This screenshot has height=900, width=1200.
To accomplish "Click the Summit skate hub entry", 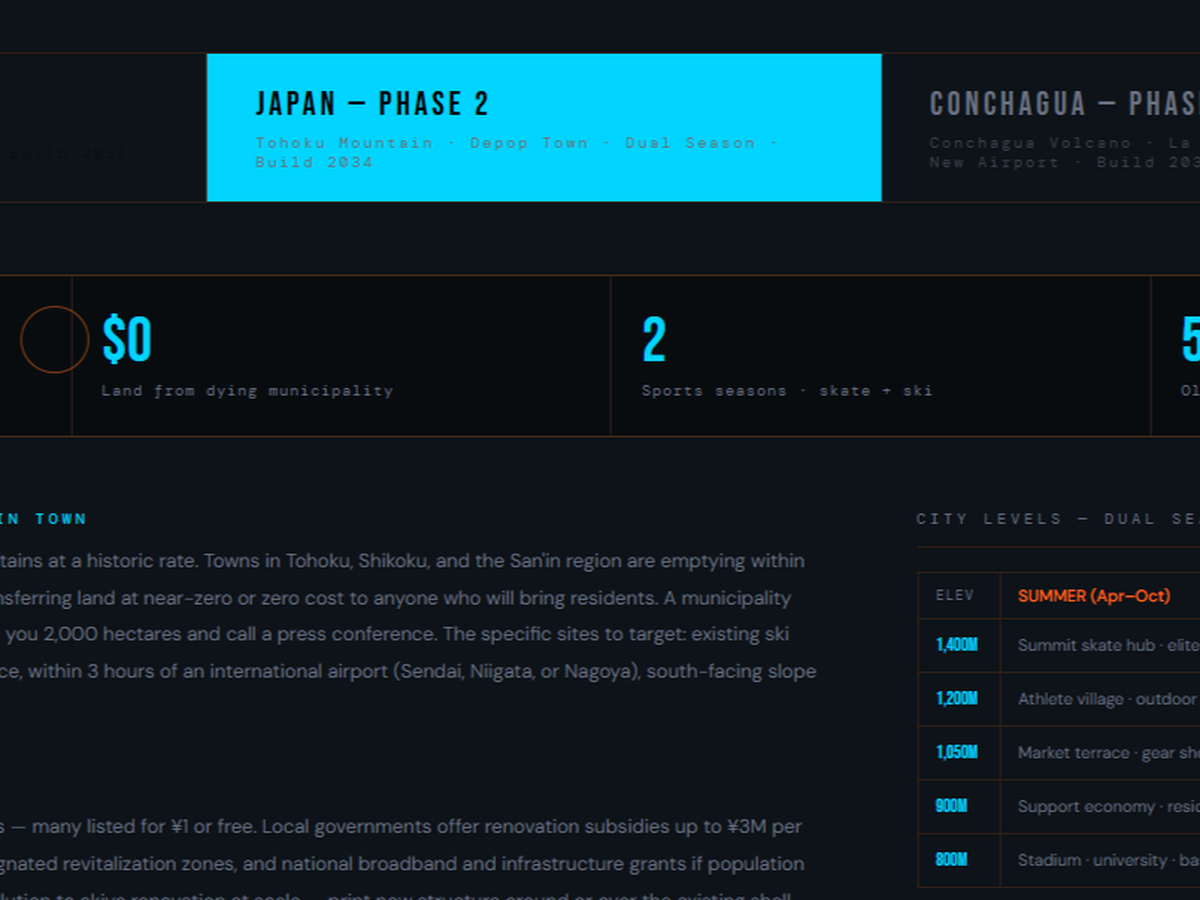I will 1106,646.
